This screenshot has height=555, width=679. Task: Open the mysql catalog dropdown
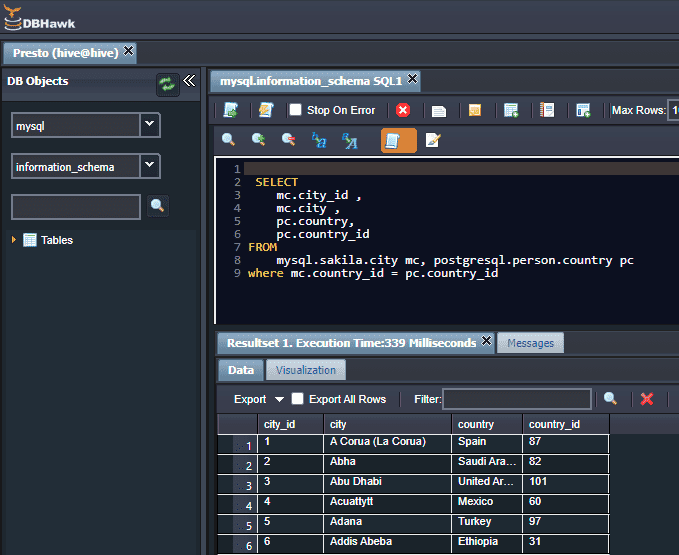pos(149,125)
